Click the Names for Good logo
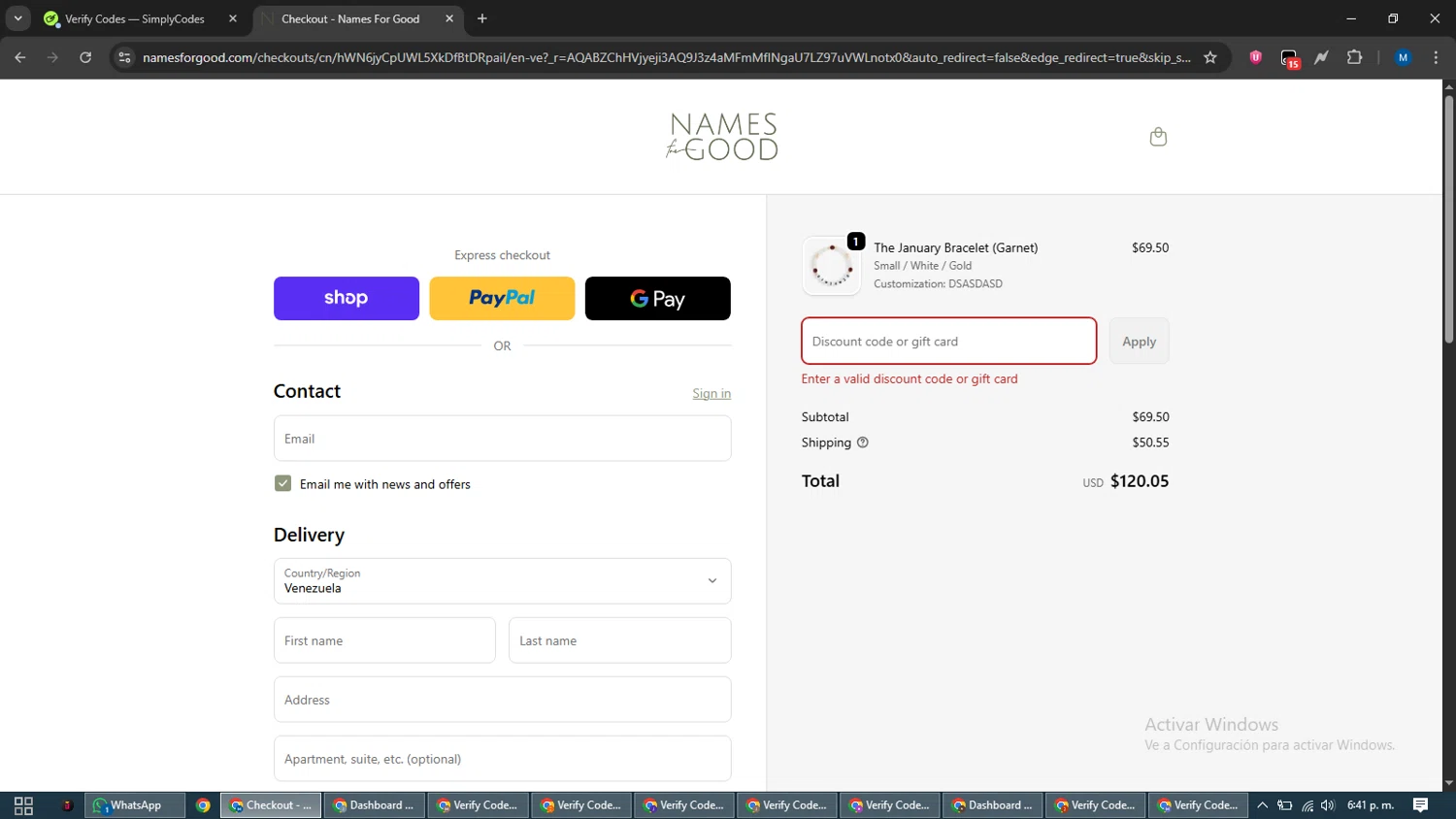The height and width of the screenshot is (819, 1456). click(x=722, y=137)
